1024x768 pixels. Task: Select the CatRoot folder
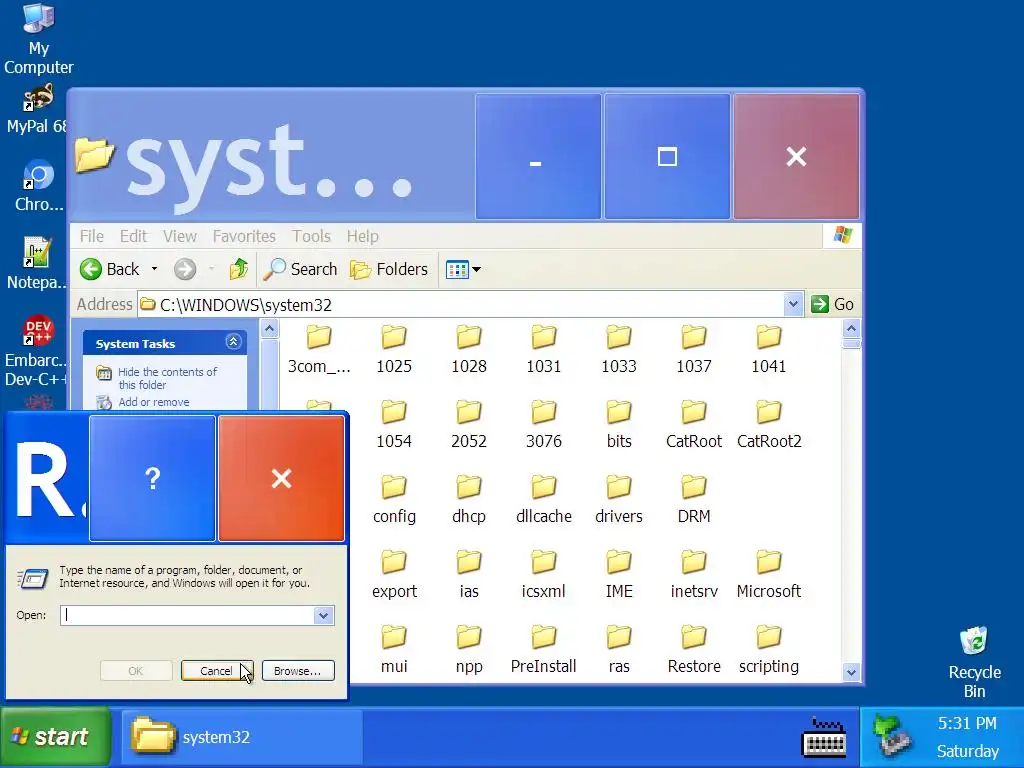[x=694, y=425]
